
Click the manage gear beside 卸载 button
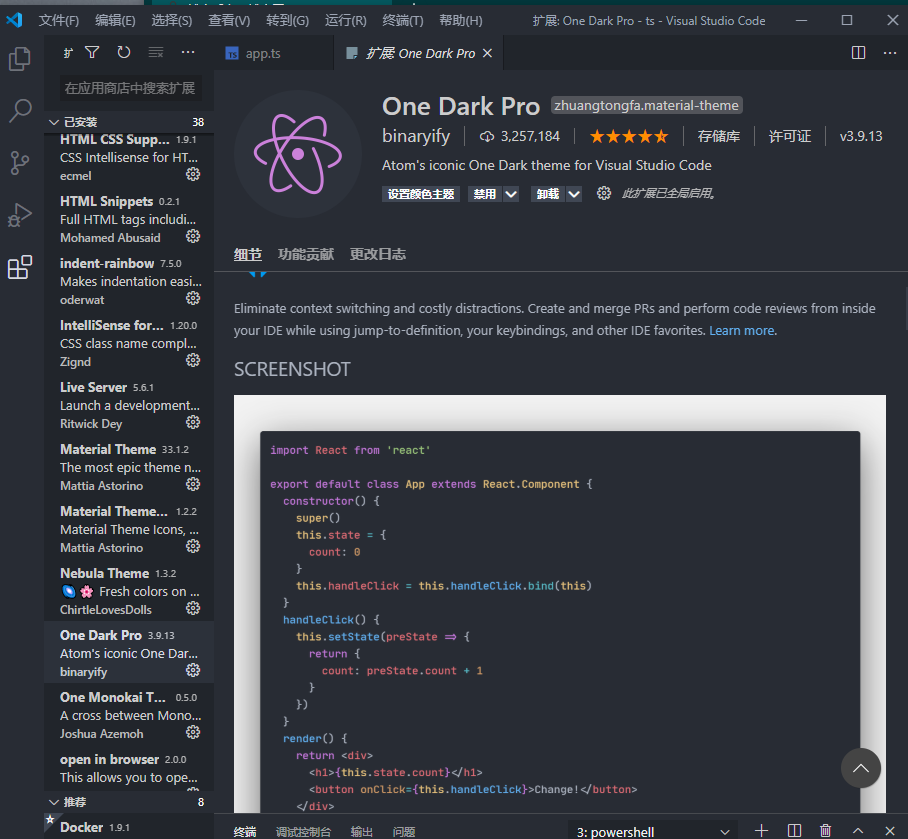pos(603,193)
